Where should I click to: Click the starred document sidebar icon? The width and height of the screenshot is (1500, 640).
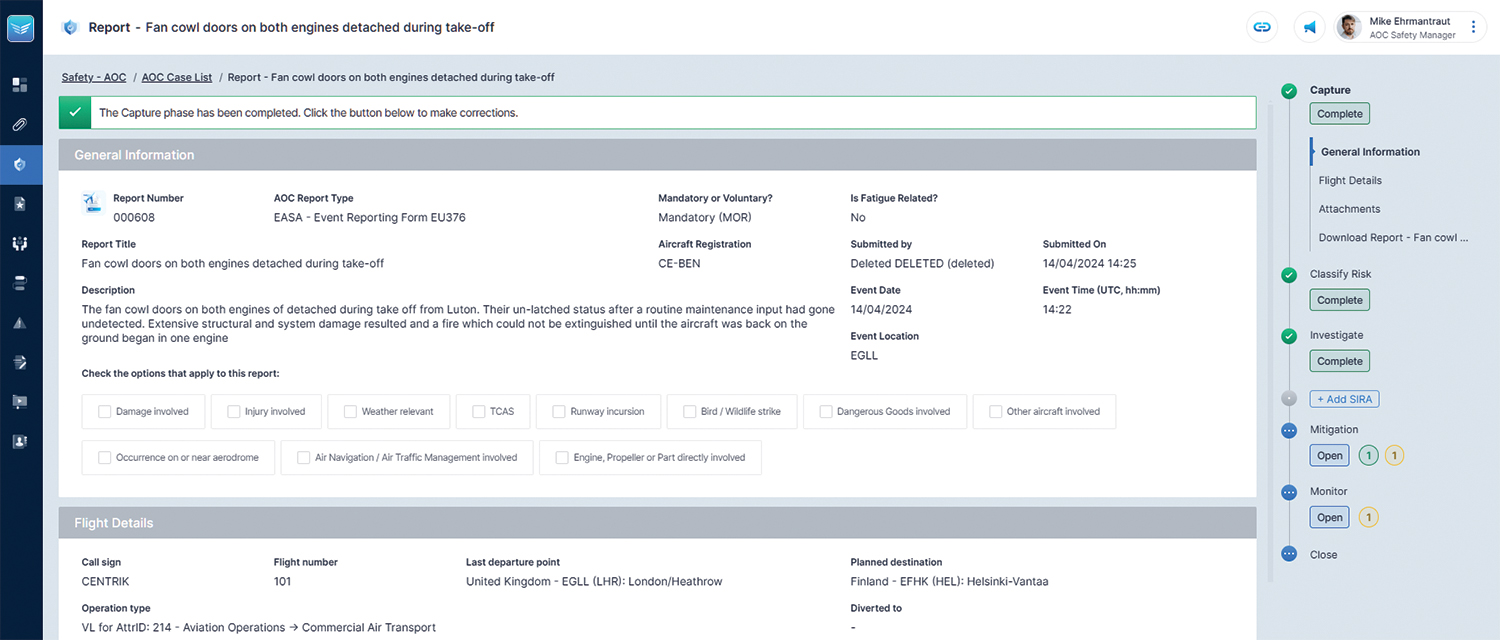coord(20,204)
